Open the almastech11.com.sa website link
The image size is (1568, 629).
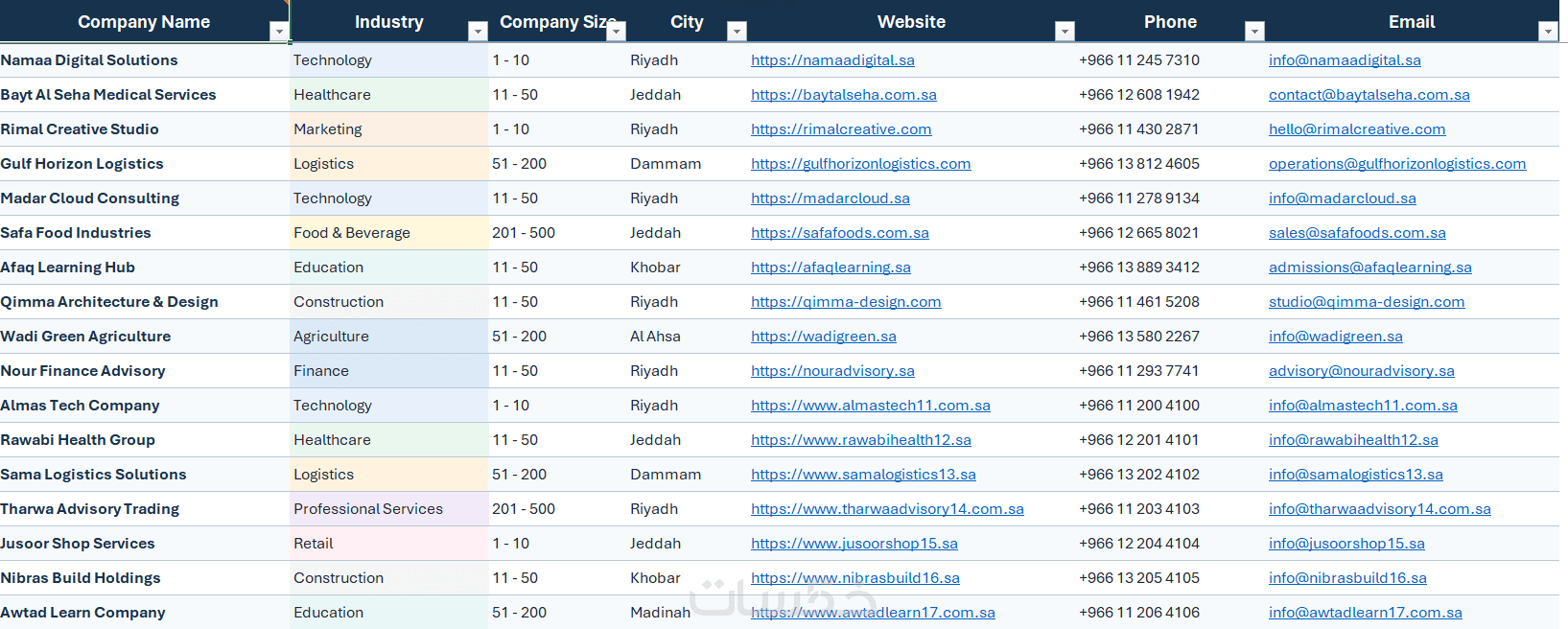(871, 406)
